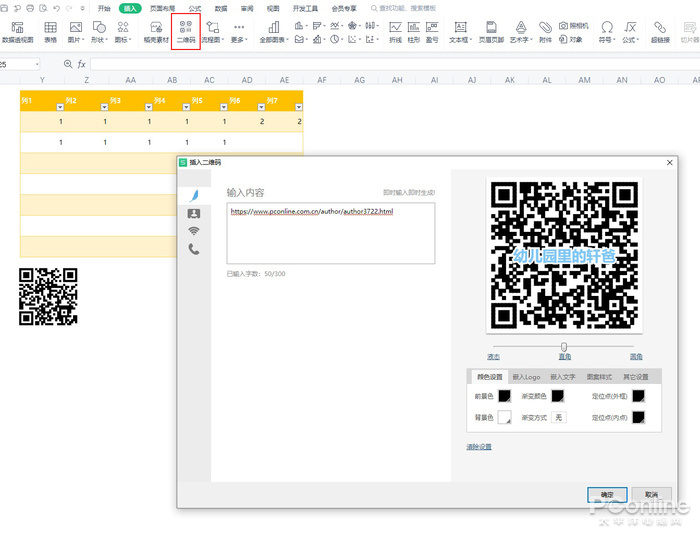The image size is (700, 534).
Task: Open the 稻壳素材 materials icon
Action: pos(156,32)
